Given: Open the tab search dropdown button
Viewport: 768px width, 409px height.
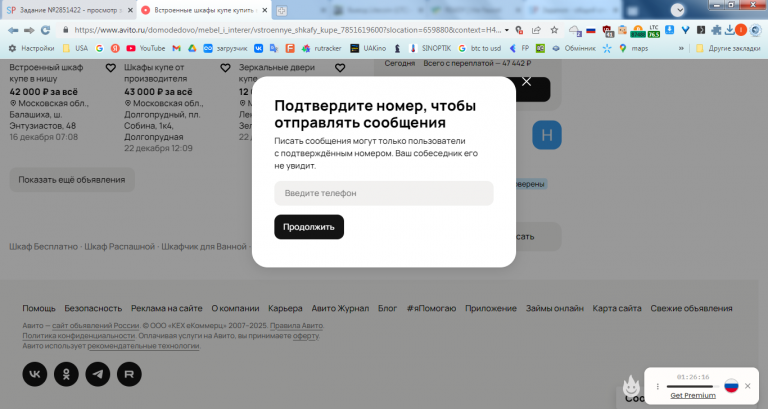Looking at the screenshot, I should pos(678,10).
